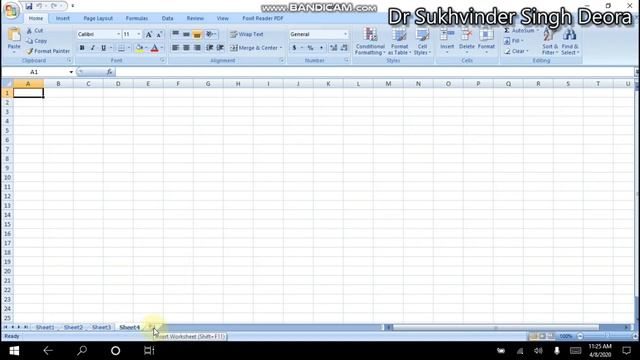Toggle underline formatting

tap(103, 48)
